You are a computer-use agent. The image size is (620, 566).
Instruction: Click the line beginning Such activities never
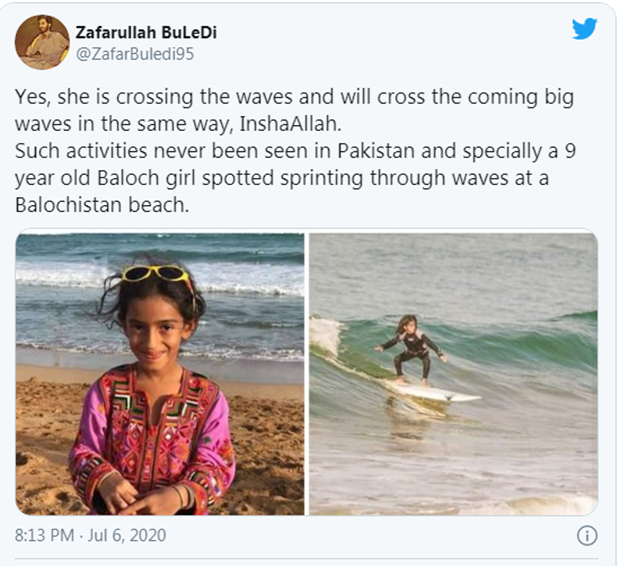(x=295, y=151)
